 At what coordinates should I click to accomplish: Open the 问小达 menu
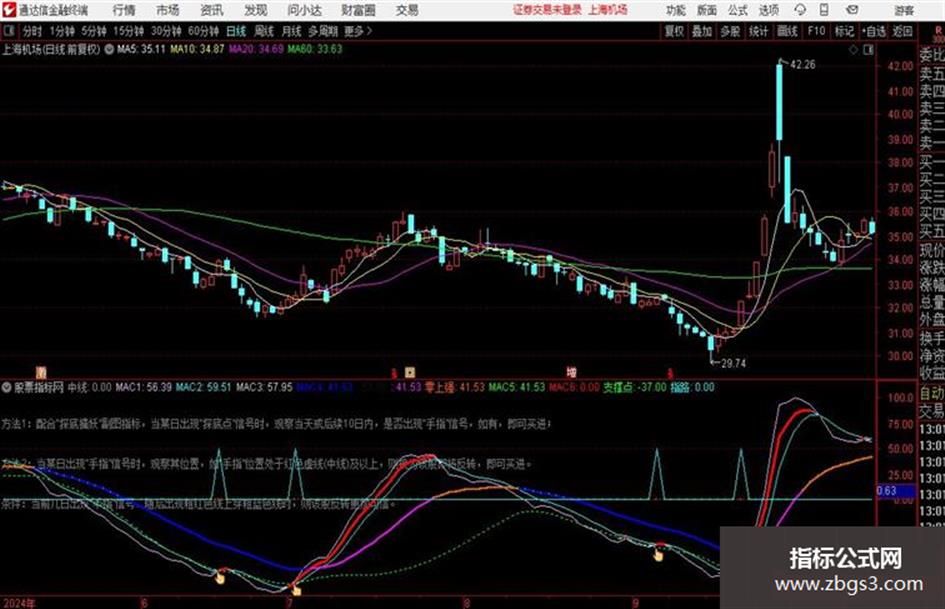[x=304, y=10]
